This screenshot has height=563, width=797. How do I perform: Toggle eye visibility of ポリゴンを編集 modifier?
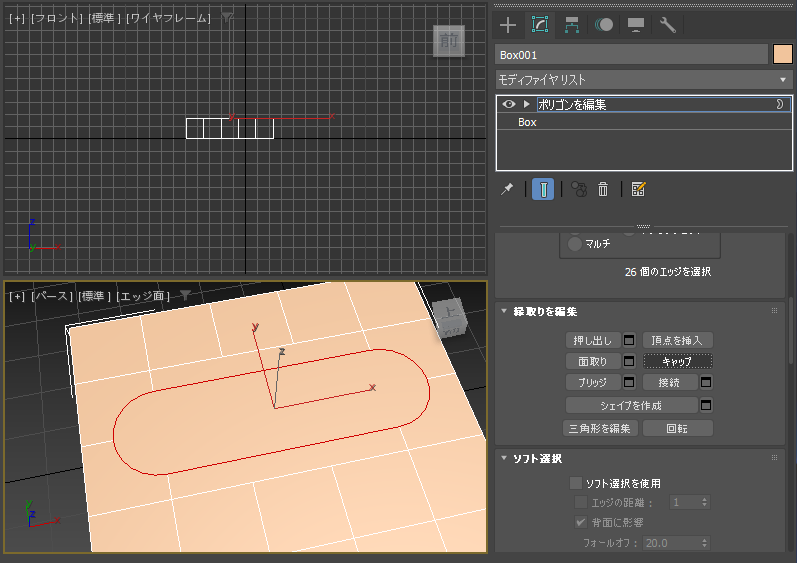[509, 104]
